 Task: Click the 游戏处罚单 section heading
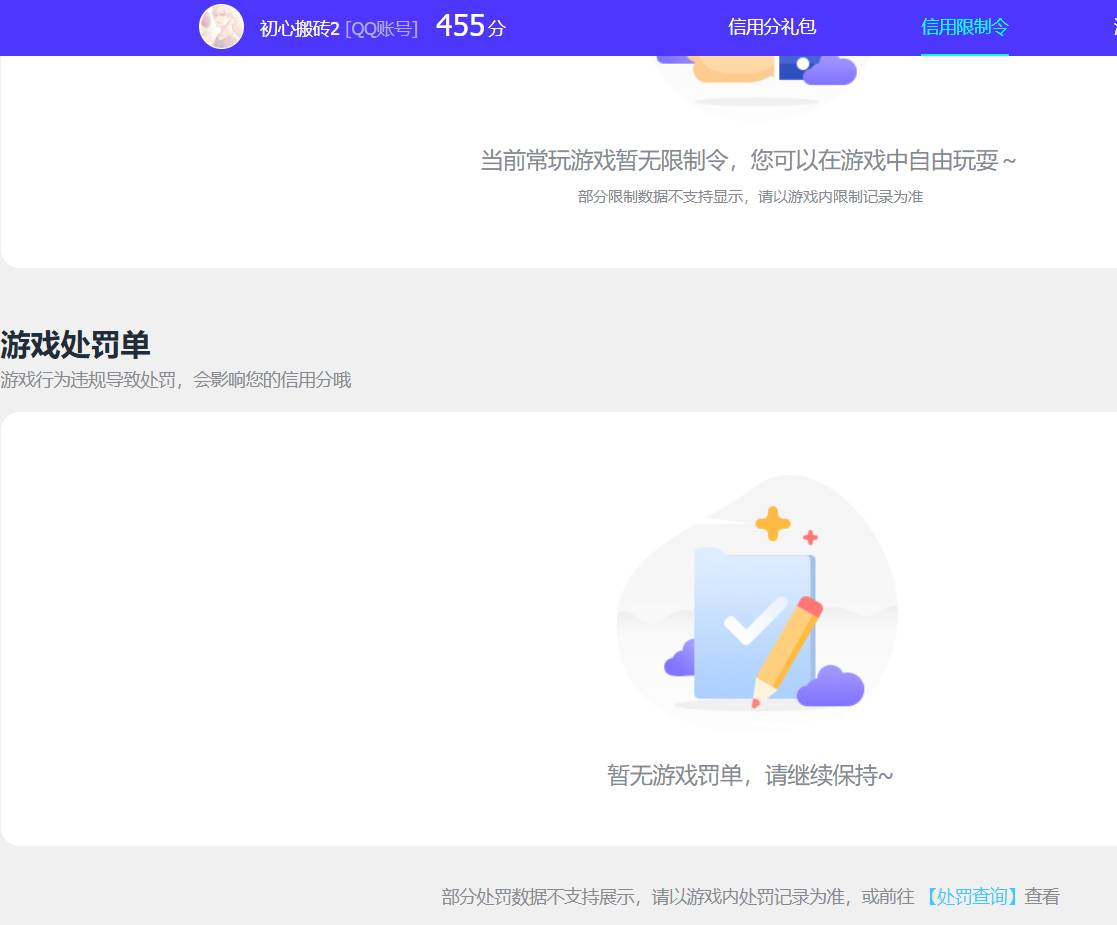click(x=75, y=345)
